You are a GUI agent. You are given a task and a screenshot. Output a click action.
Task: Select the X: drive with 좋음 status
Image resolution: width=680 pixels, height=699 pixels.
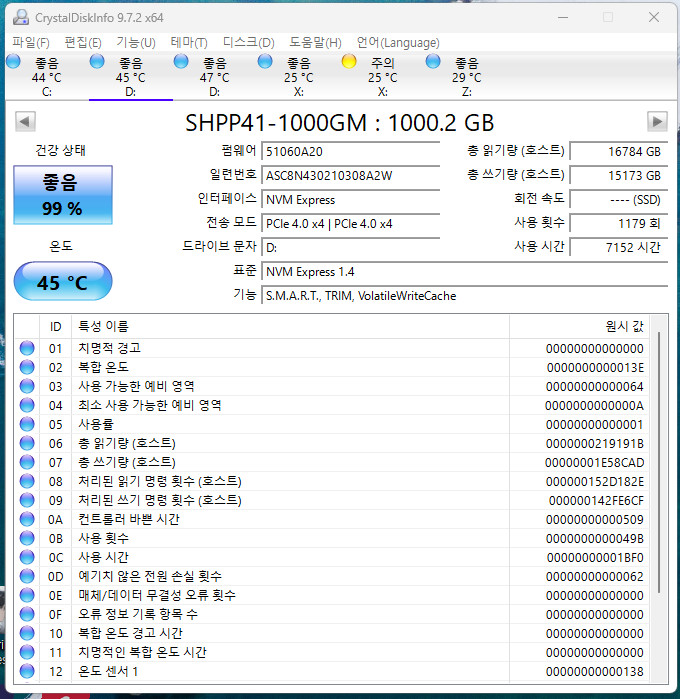299,77
